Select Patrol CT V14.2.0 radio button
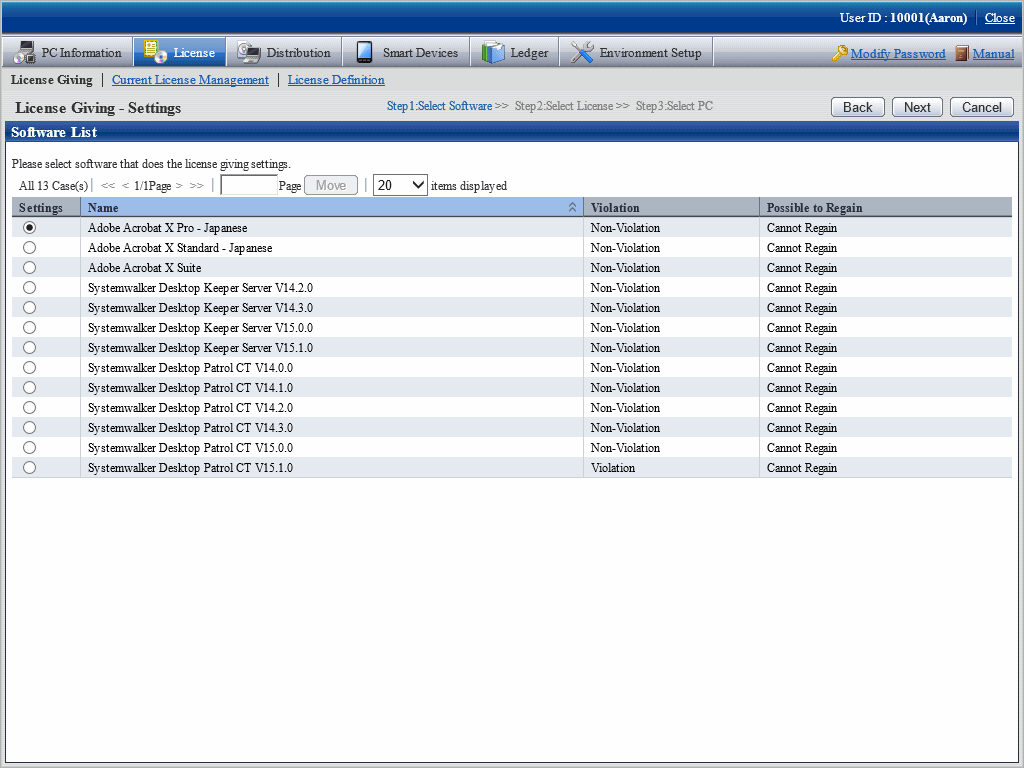The width and height of the screenshot is (1024, 768). pyautogui.click(x=29, y=408)
